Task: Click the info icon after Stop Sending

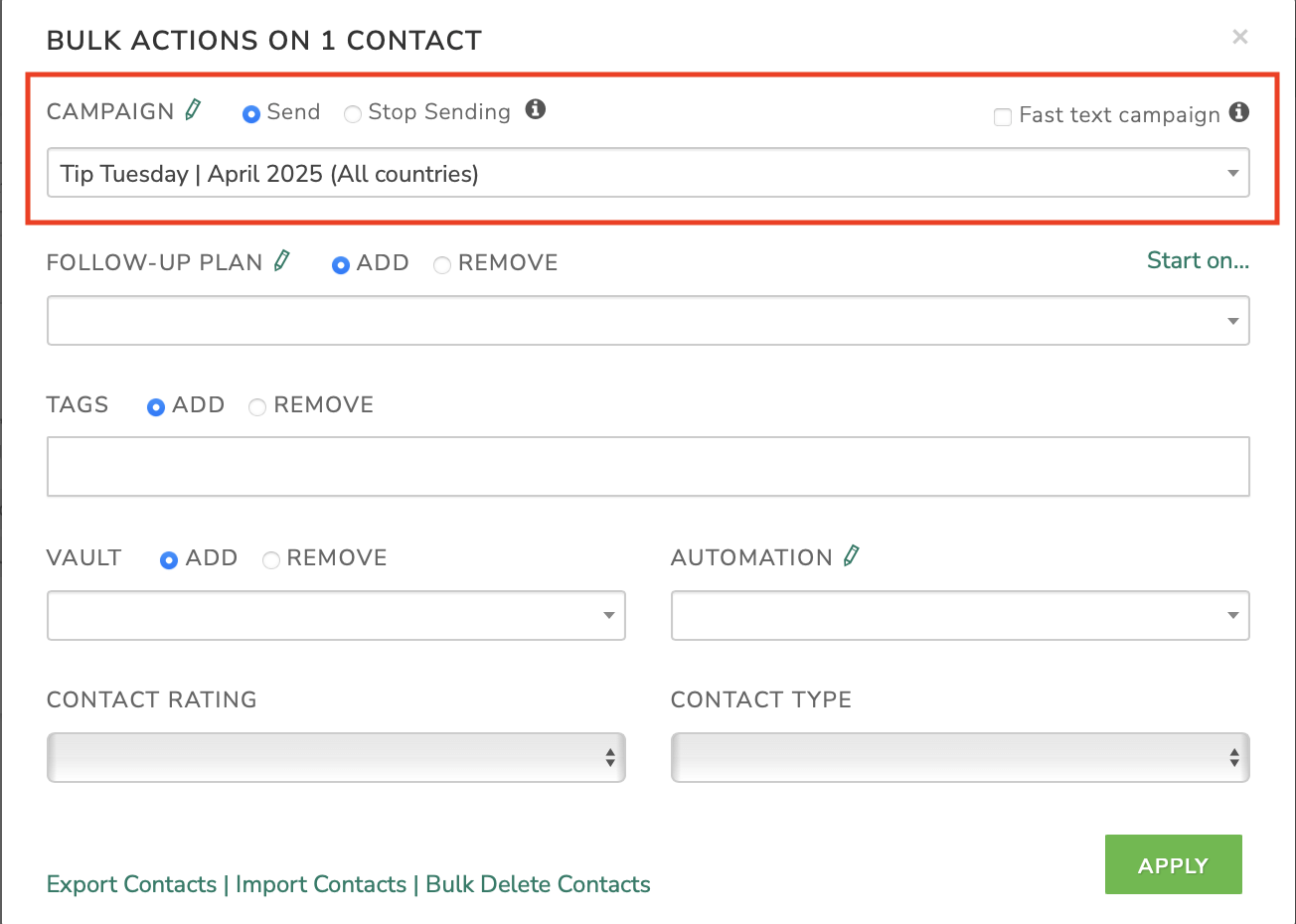Action: pos(536,109)
